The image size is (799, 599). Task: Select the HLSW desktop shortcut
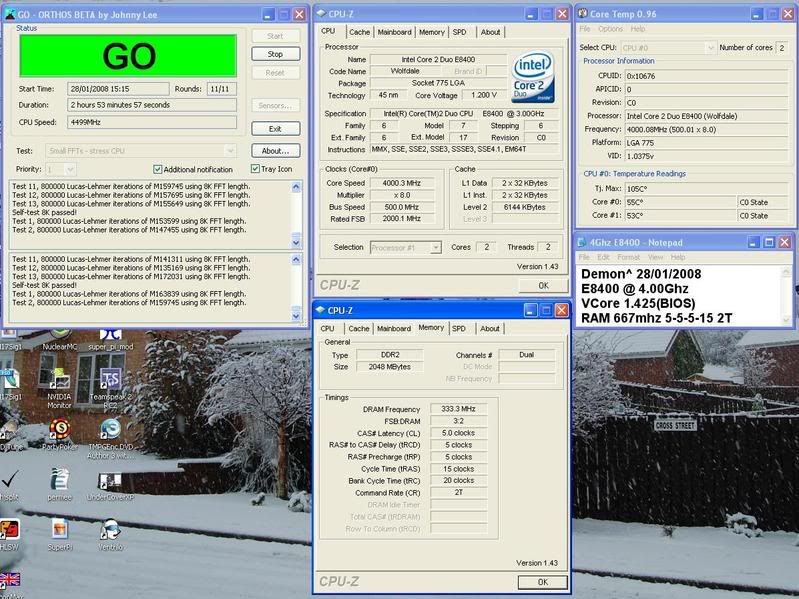pos(9,534)
